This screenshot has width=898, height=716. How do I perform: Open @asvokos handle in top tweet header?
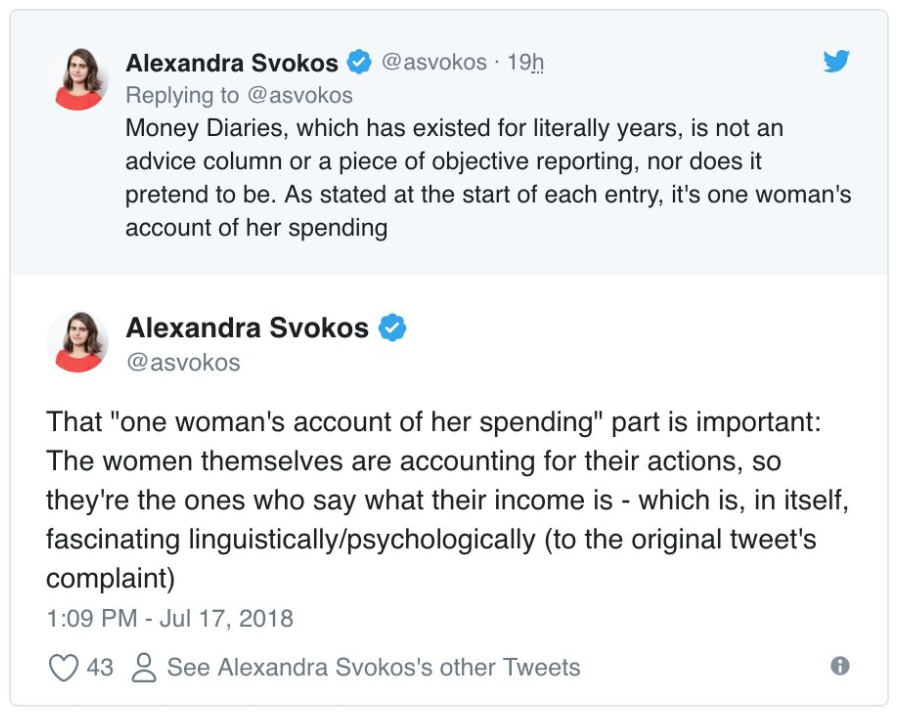point(434,62)
